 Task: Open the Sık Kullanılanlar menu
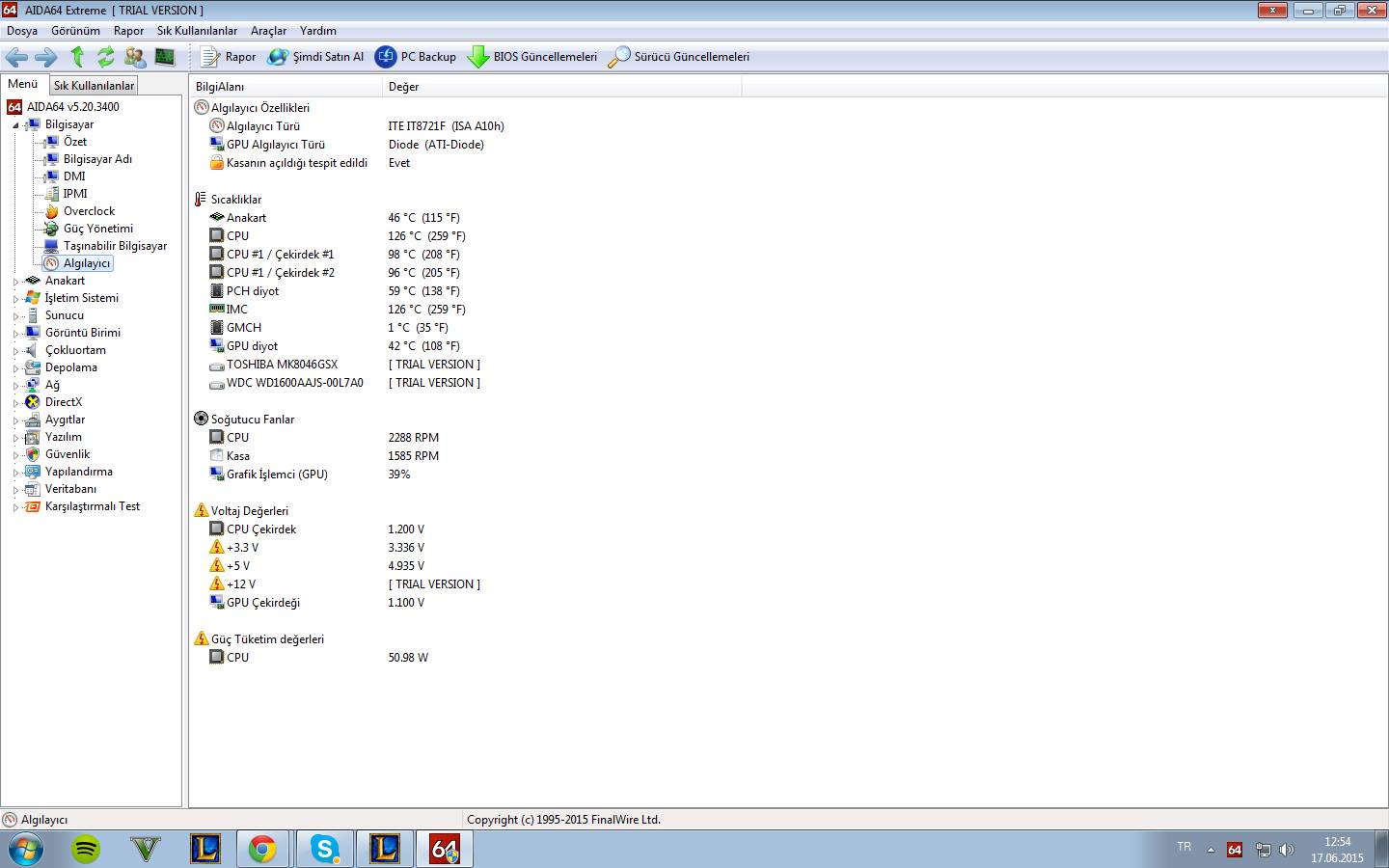pos(197,31)
